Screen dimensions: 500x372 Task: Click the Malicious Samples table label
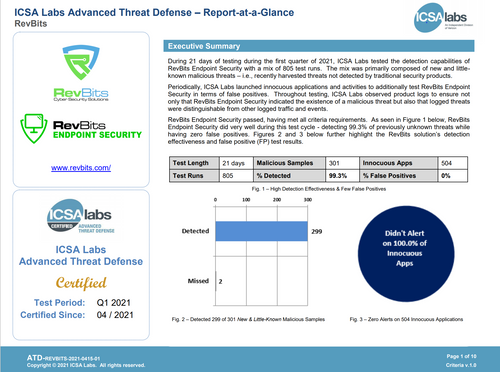pyautogui.click(x=289, y=163)
